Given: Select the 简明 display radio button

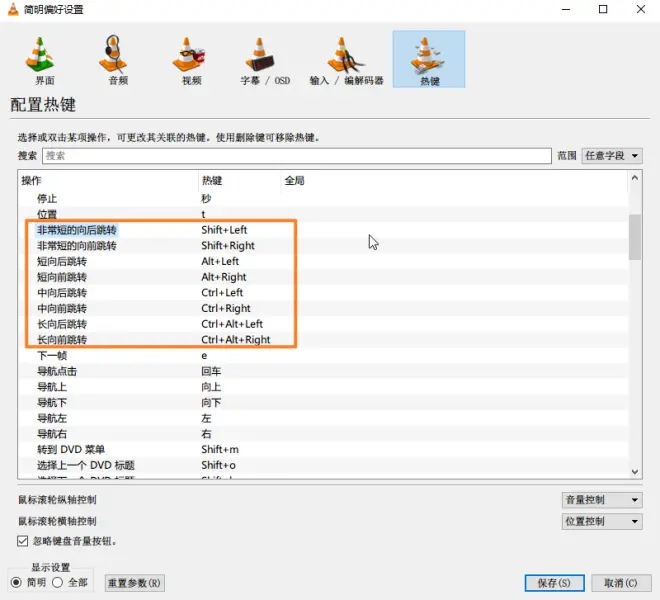Looking at the screenshot, I should 16,583.
